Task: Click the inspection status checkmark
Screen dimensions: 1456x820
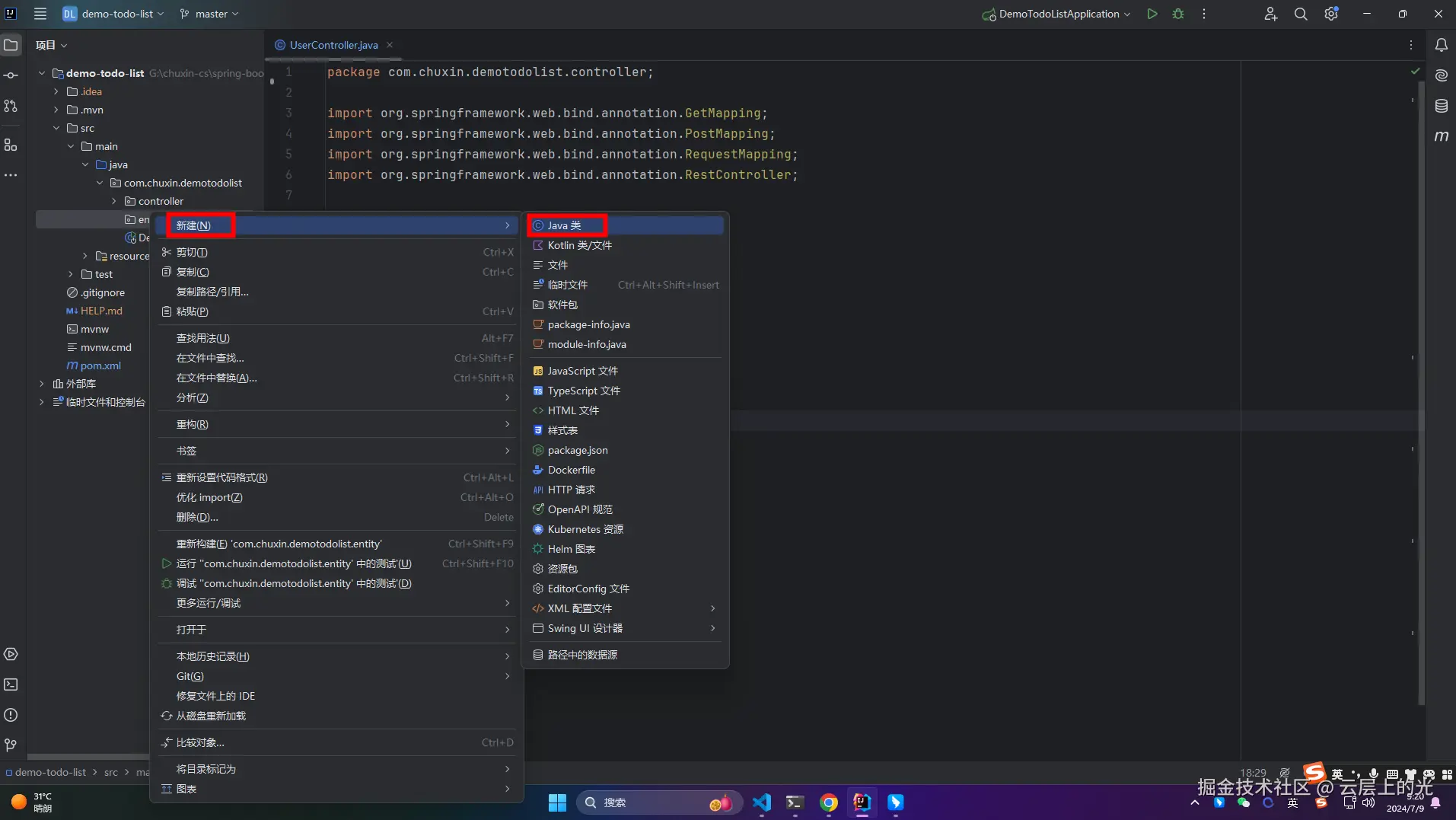Action: tap(1415, 71)
